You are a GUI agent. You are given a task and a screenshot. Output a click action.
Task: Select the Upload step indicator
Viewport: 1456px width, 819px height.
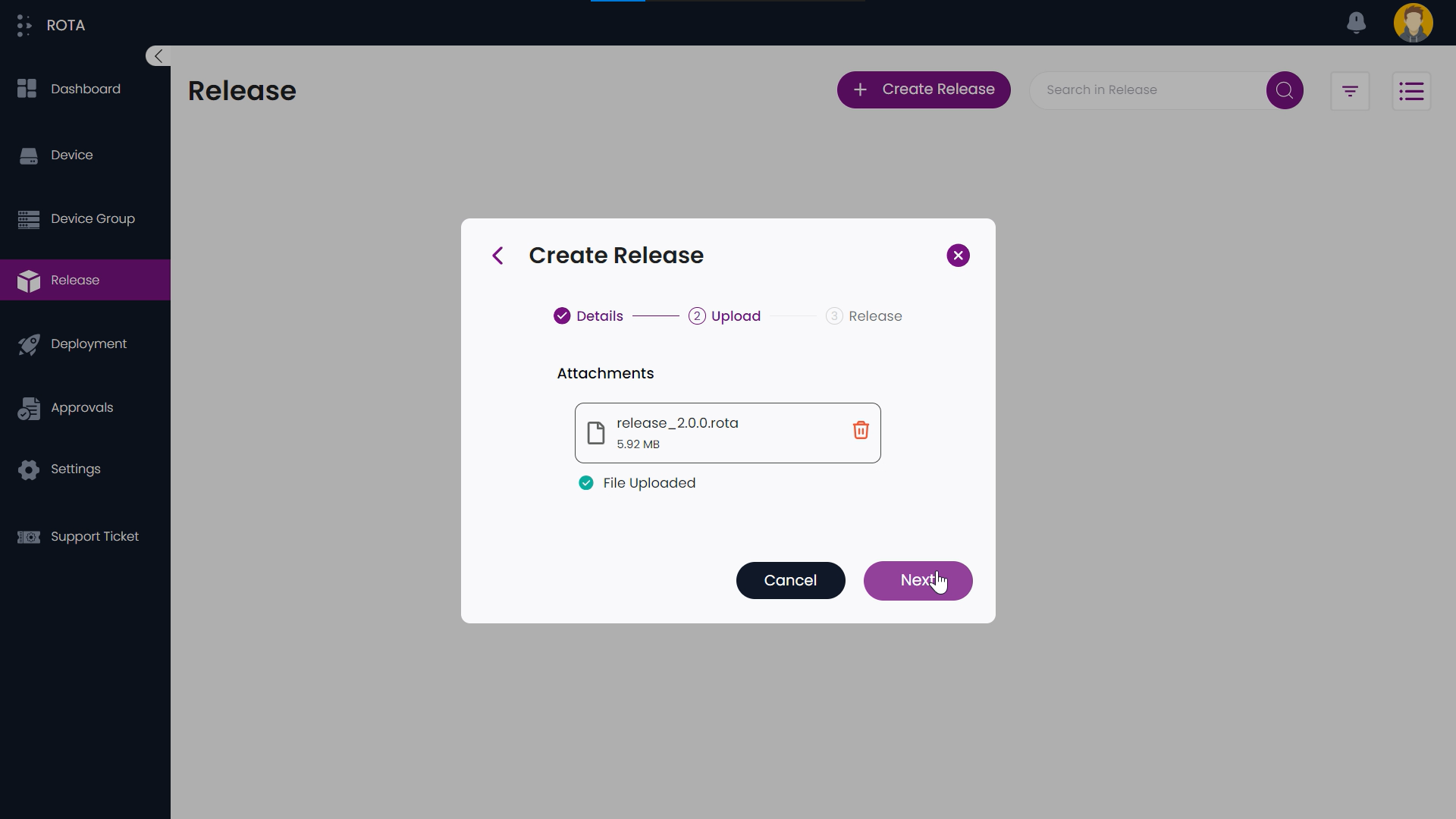coord(724,315)
